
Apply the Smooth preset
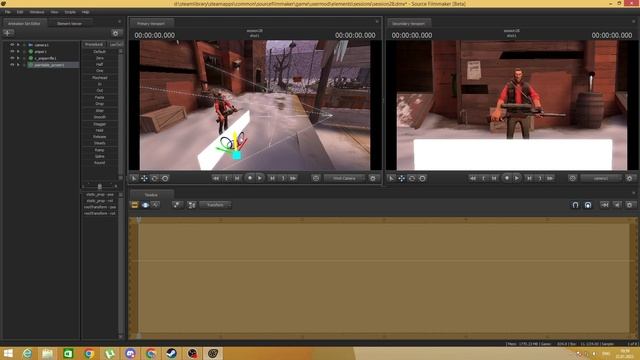click(x=100, y=117)
